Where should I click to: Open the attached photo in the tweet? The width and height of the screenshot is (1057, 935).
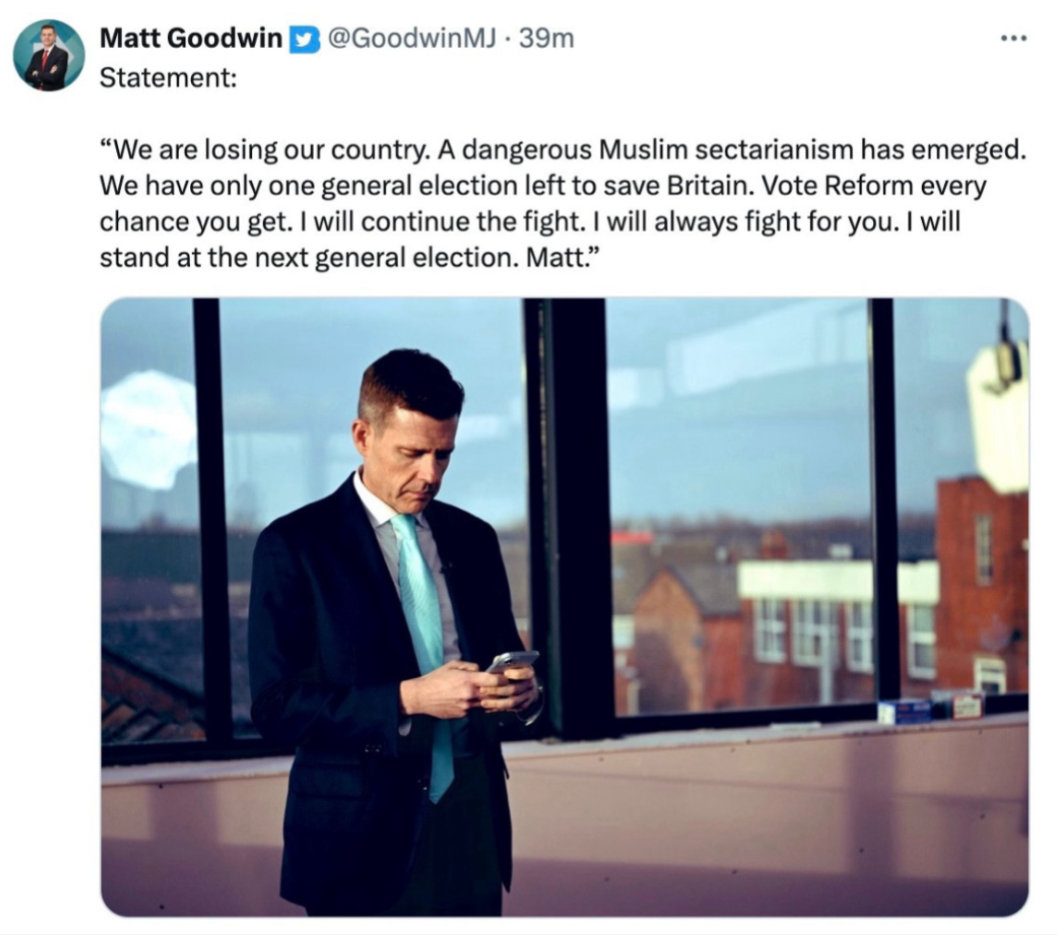[564, 606]
